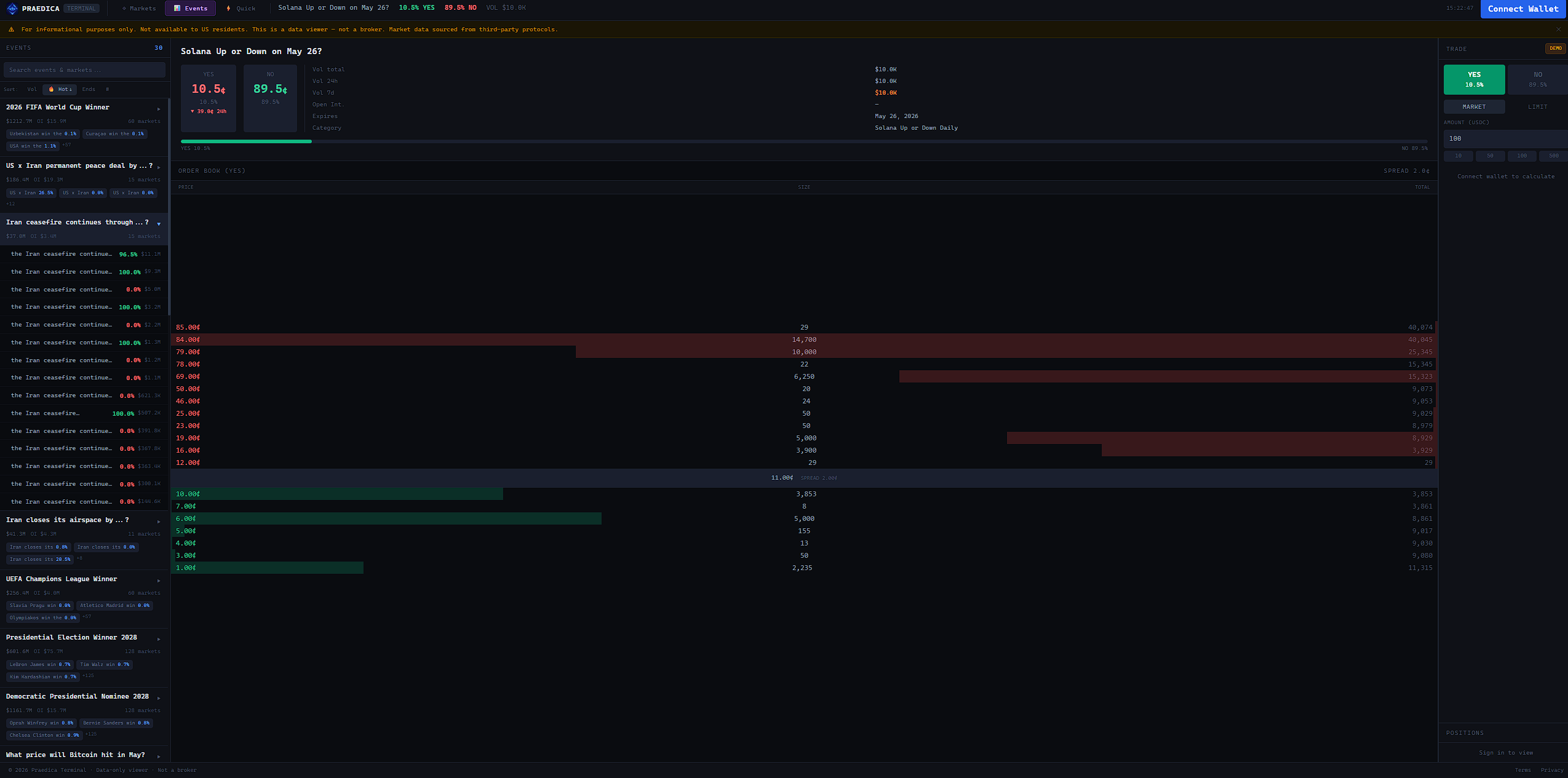The width and height of the screenshot is (1568, 778).
Task: Open the Terms link in footer
Action: click(1522, 770)
